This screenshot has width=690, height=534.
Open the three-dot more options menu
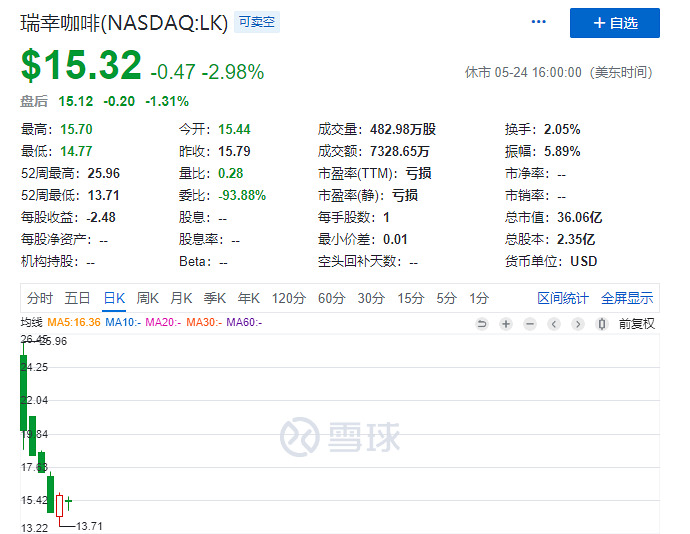(538, 22)
